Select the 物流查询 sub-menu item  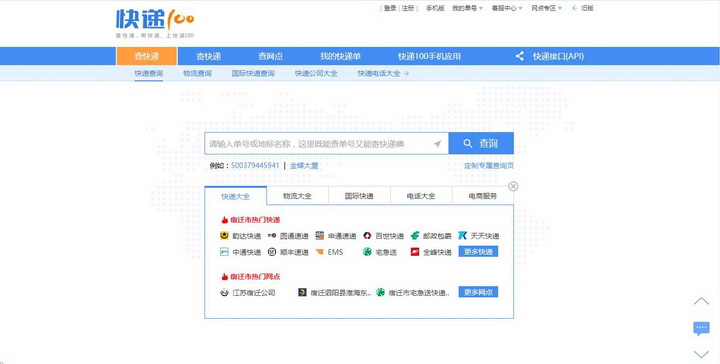(x=197, y=73)
